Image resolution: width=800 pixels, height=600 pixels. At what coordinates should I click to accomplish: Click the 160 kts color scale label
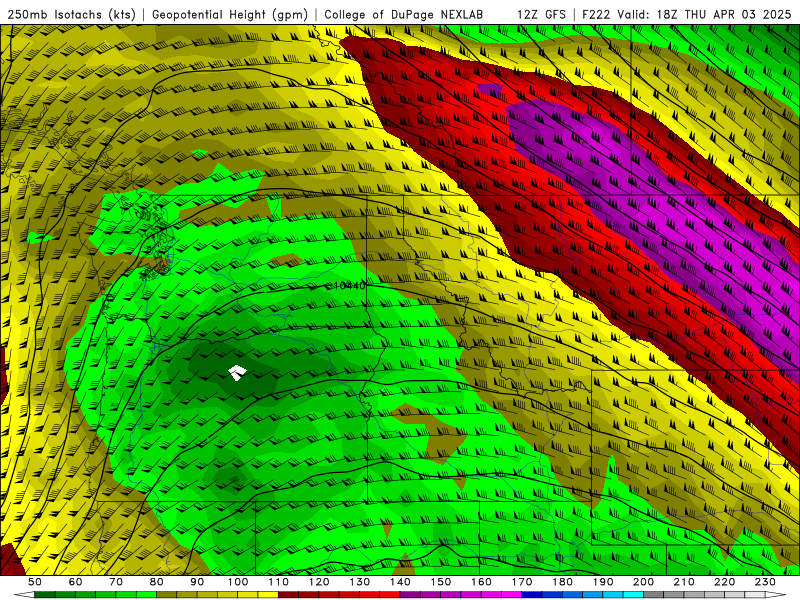click(x=482, y=582)
